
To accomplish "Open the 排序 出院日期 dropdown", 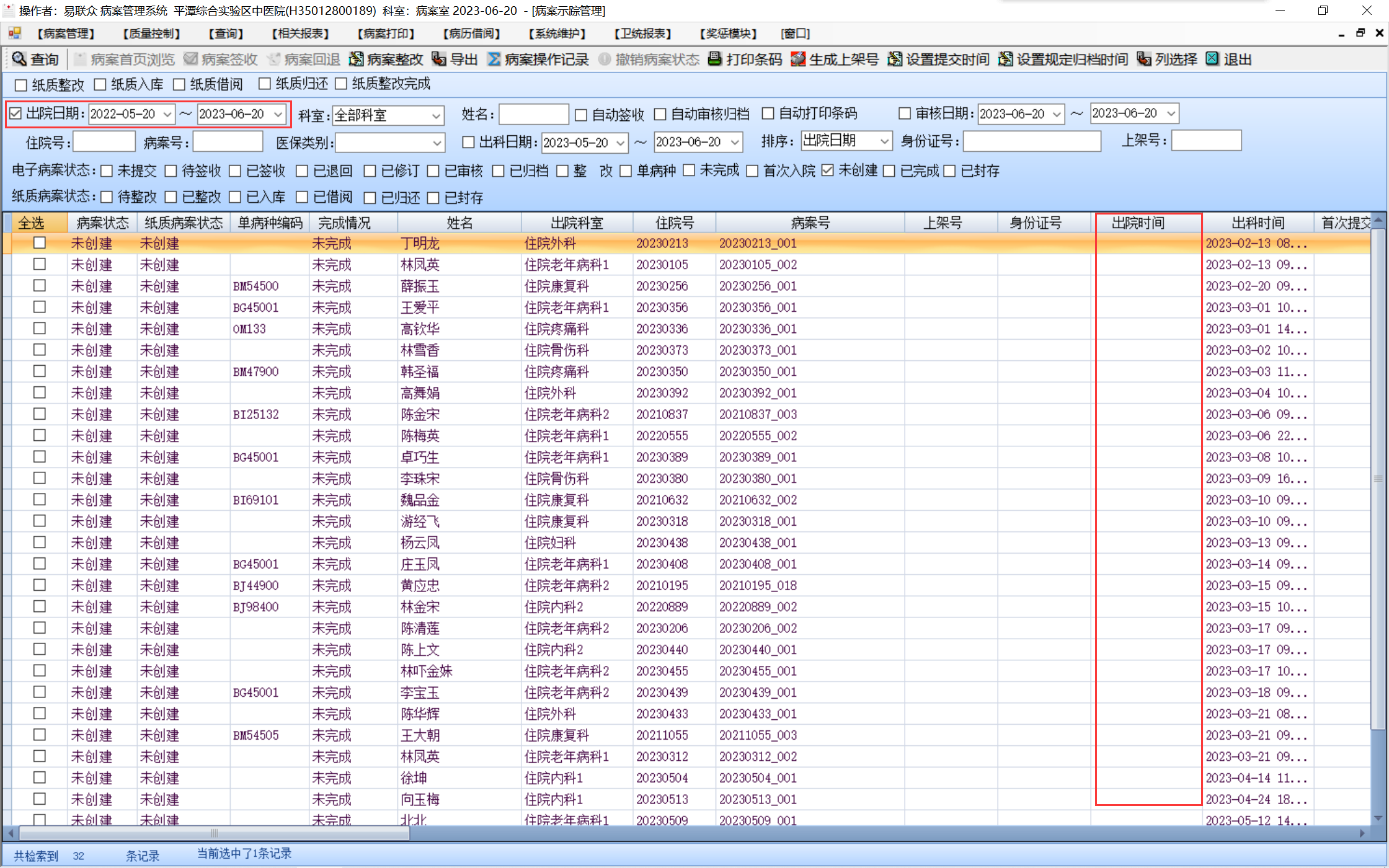I will coord(884,141).
